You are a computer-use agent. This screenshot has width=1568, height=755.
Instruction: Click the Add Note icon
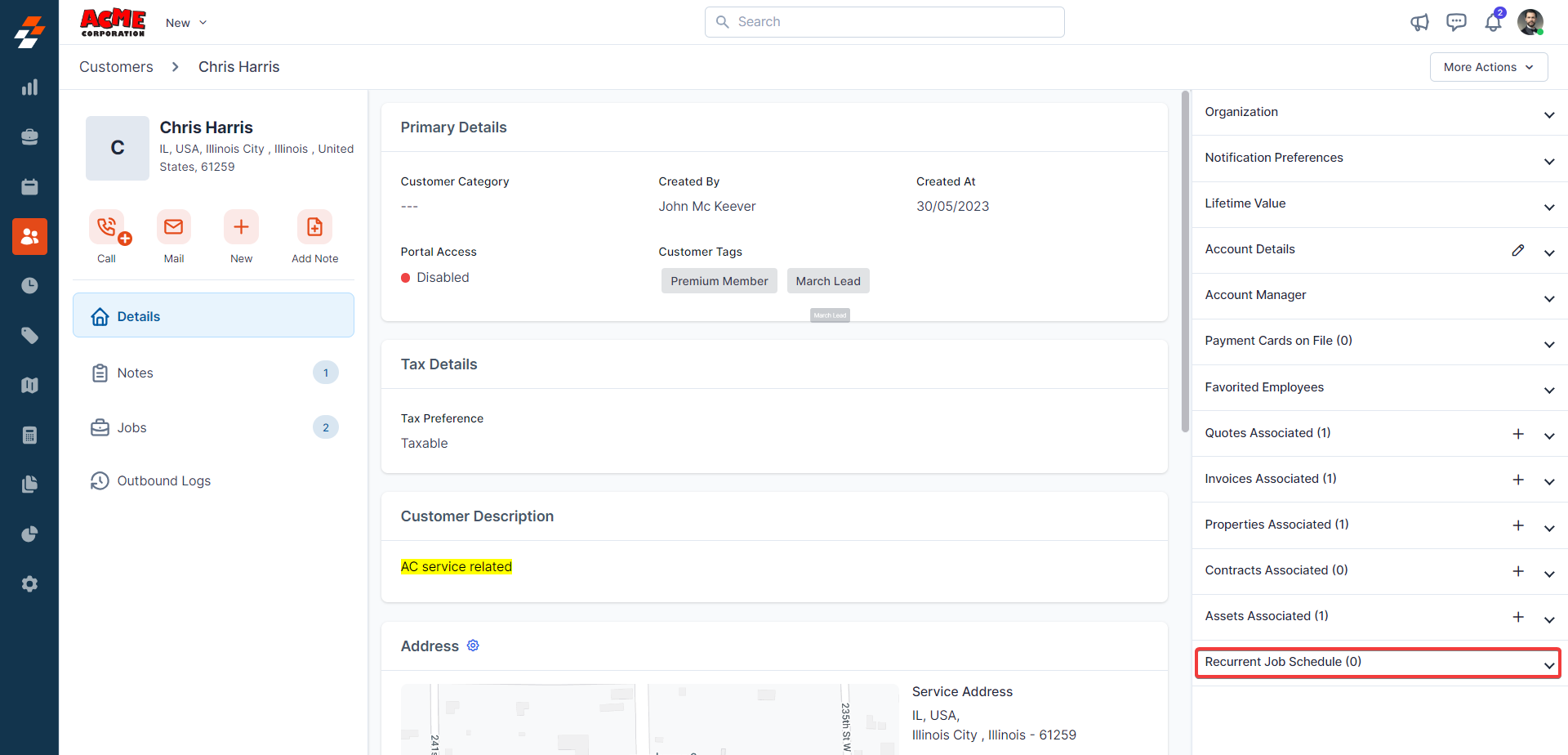point(314,227)
